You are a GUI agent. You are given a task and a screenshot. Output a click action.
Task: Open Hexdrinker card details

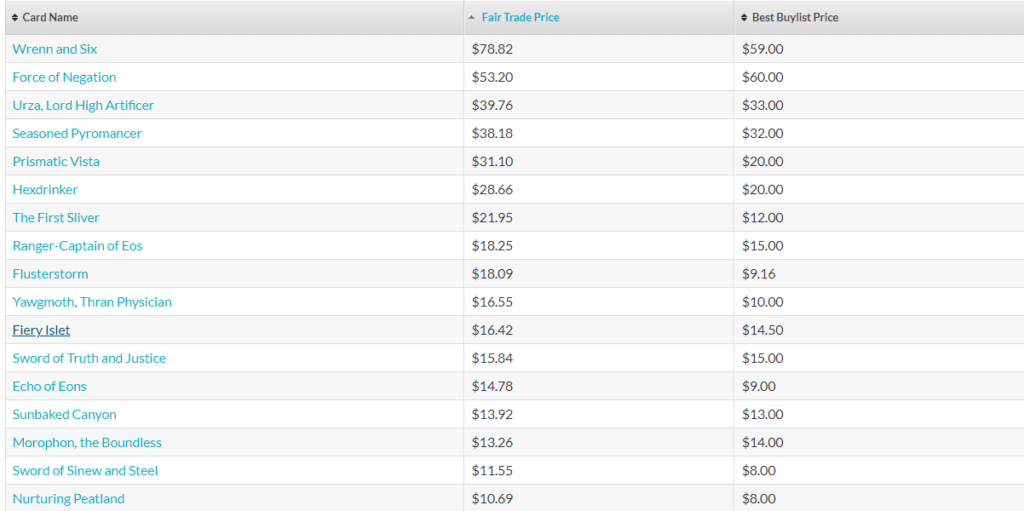tap(45, 190)
